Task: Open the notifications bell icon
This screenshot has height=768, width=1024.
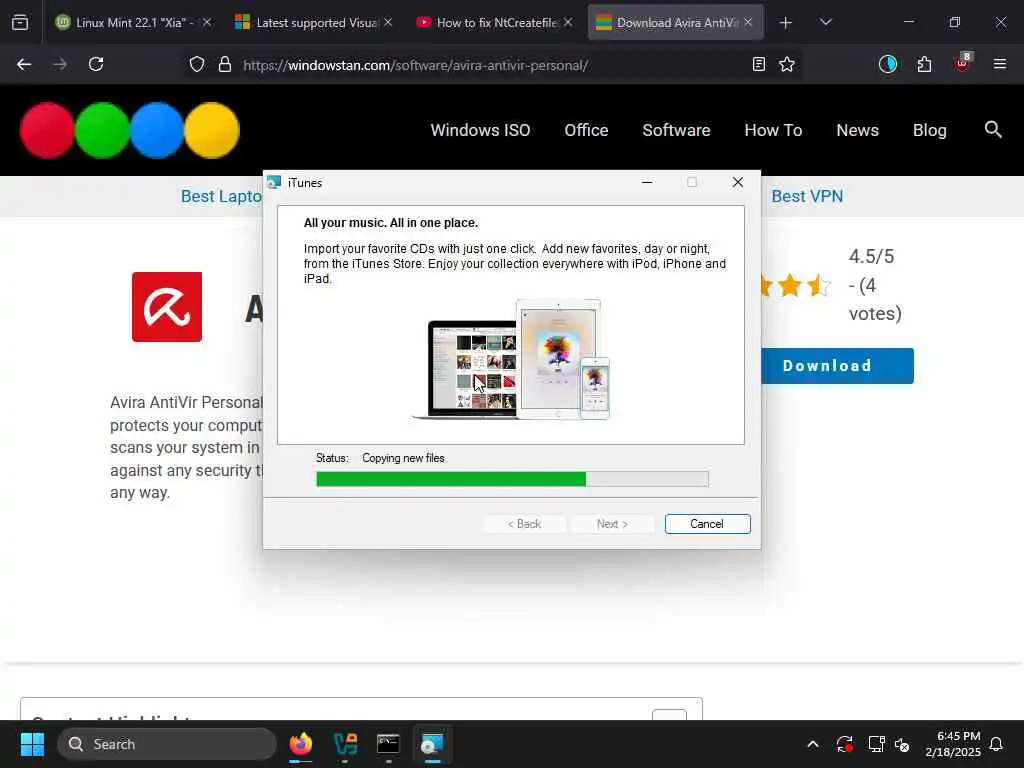Action: (x=997, y=744)
